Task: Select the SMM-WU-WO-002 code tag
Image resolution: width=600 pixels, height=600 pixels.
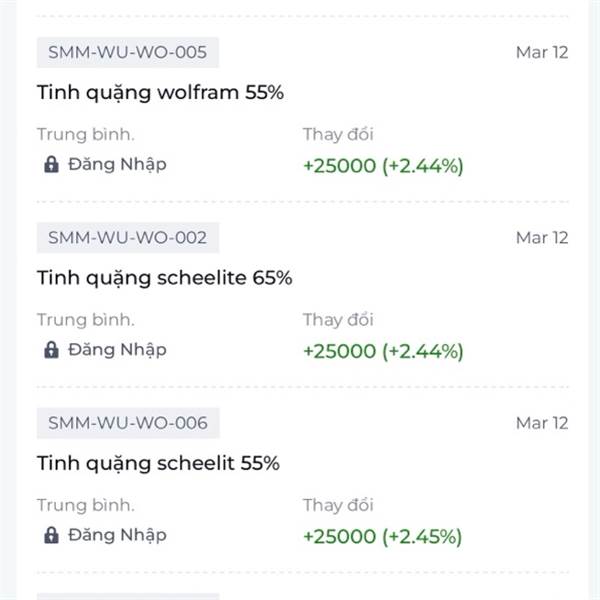Action: point(127,237)
